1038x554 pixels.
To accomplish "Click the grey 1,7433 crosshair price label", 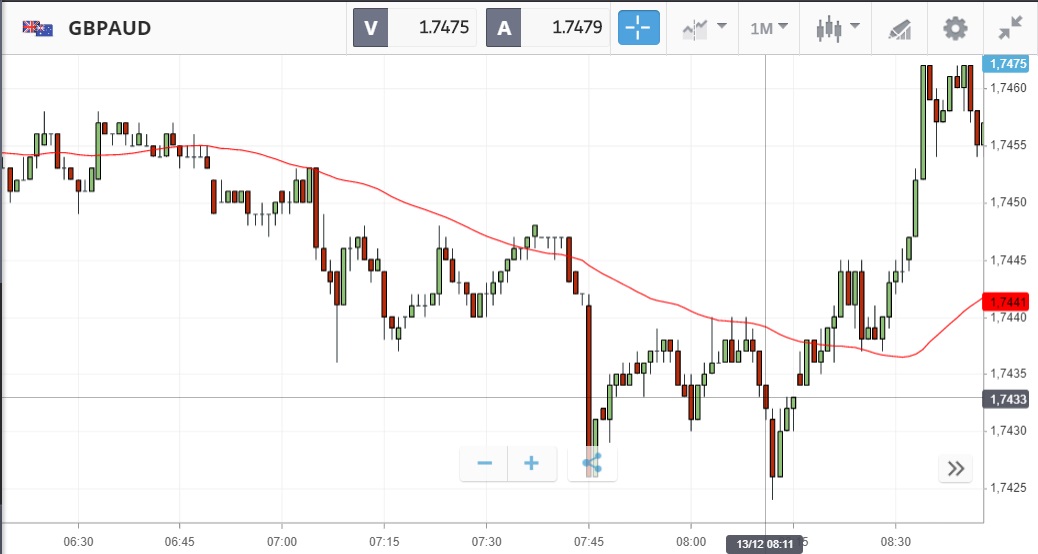I will coord(1008,399).
